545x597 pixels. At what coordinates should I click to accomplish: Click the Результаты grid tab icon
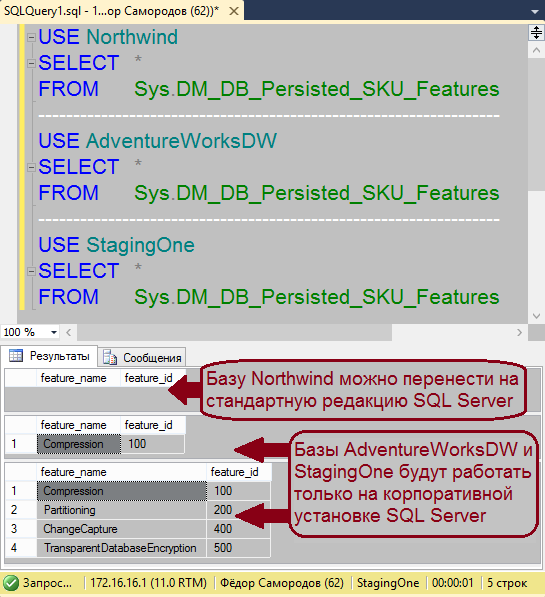[x=16, y=356]
